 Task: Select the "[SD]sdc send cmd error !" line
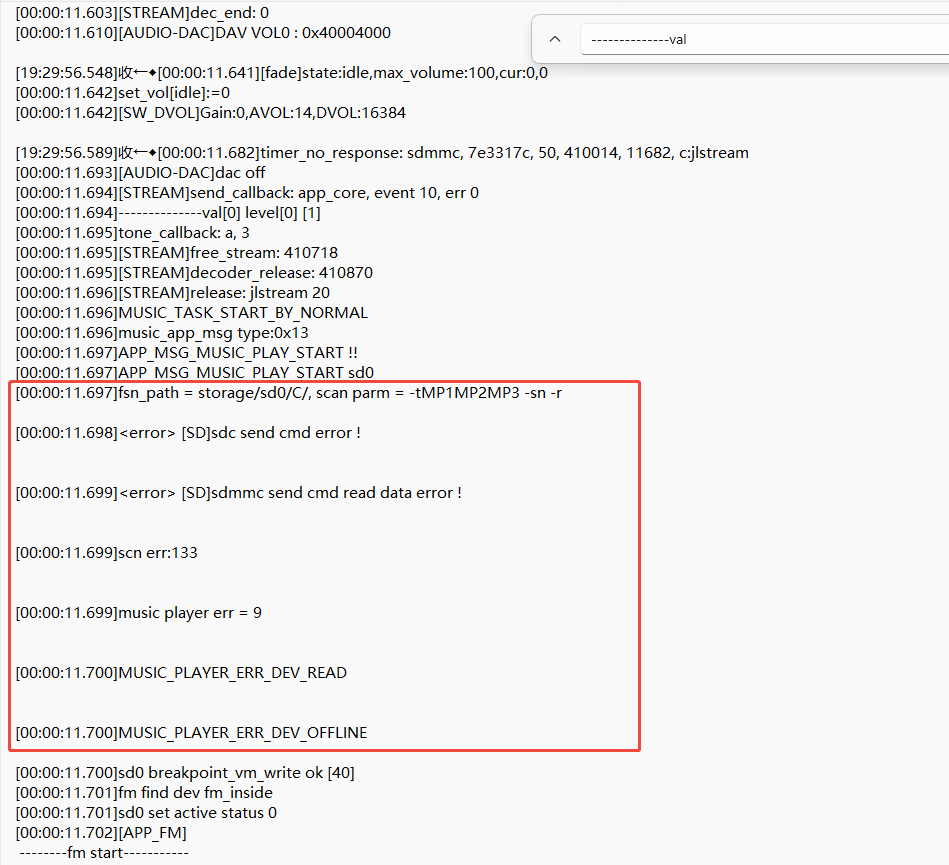188,433
